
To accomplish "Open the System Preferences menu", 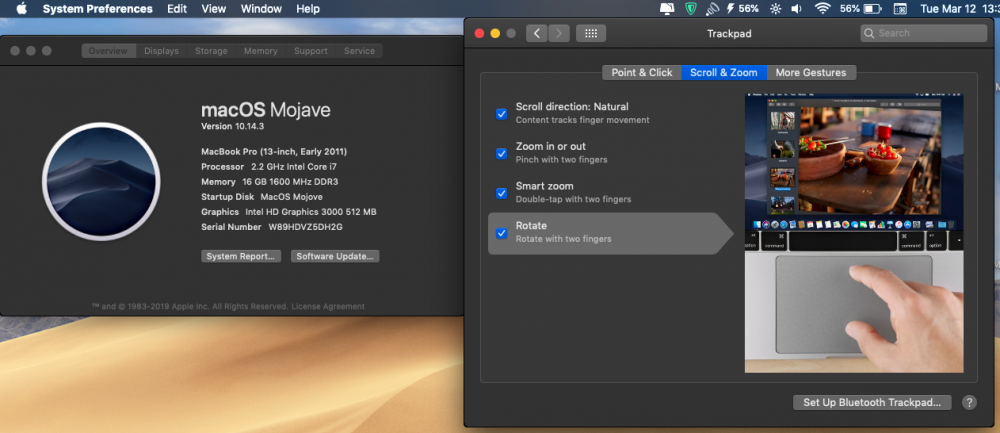I will click(x=98, y=9).
